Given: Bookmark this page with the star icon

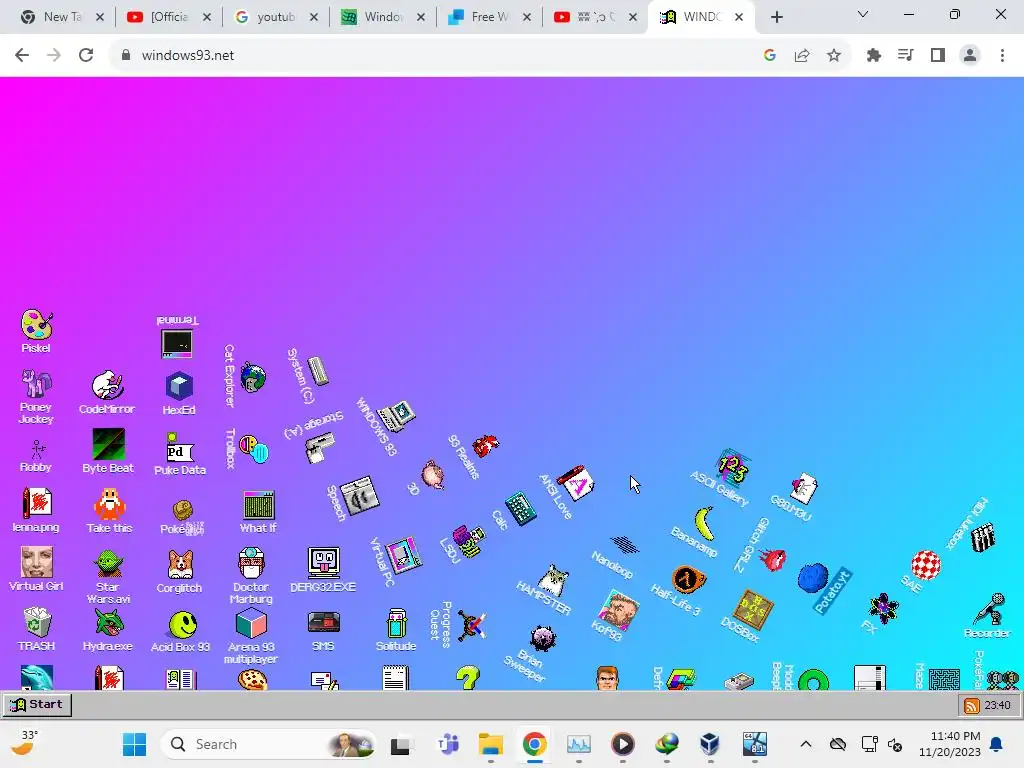Looking at the screenshot, I should (834, 56).
